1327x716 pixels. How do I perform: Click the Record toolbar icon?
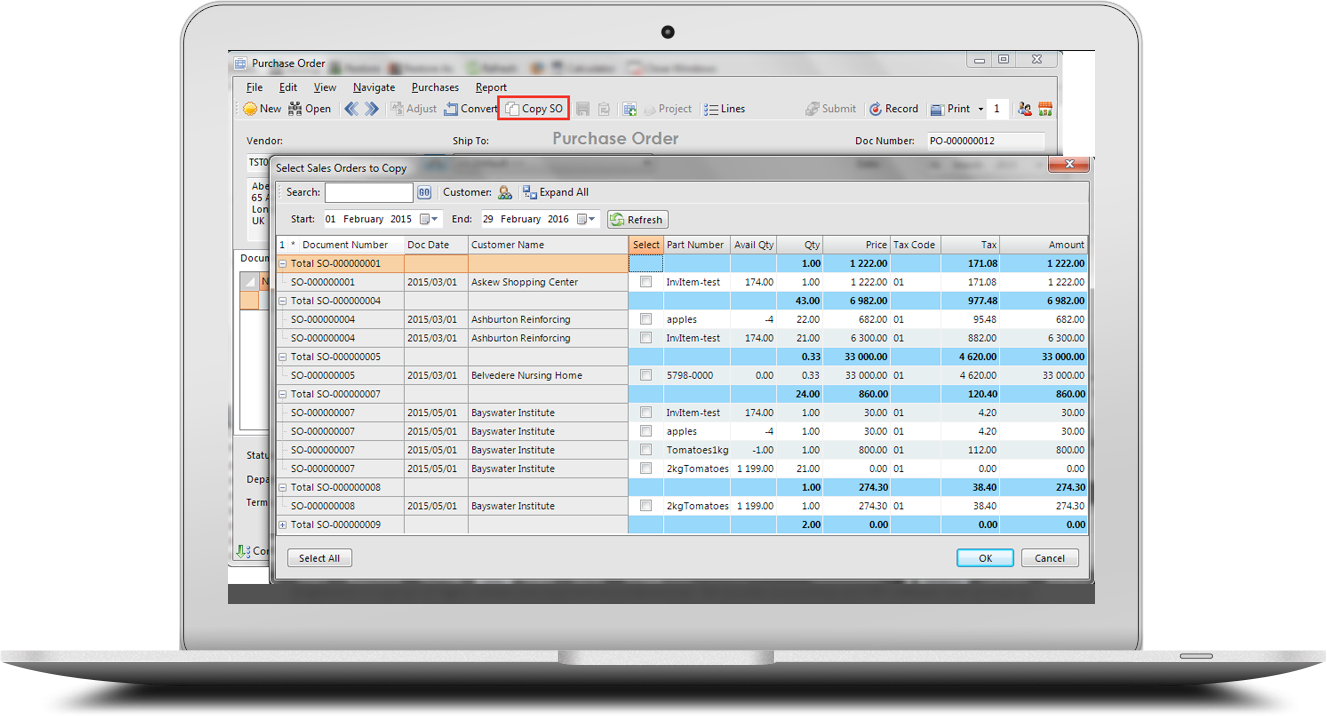(876, 109)
